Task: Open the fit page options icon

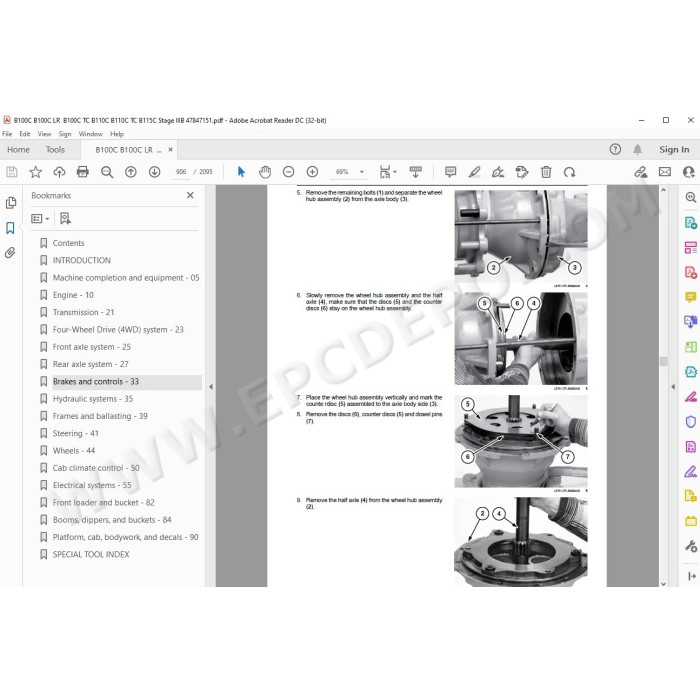Action: [x=387, y=172]
